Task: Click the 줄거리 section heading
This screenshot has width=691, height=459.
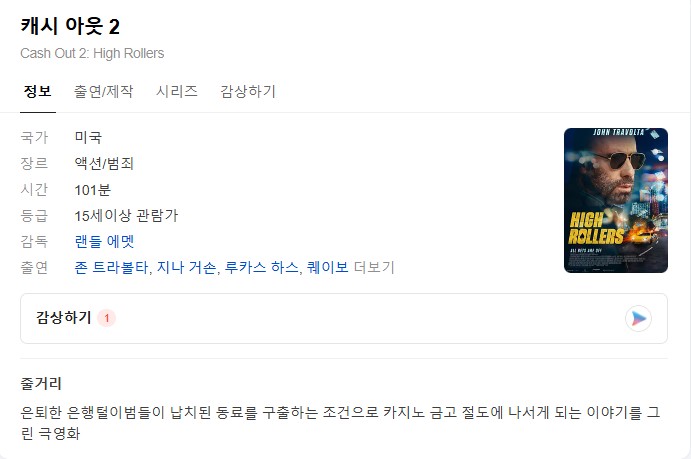Action: (x=41, y=383)
